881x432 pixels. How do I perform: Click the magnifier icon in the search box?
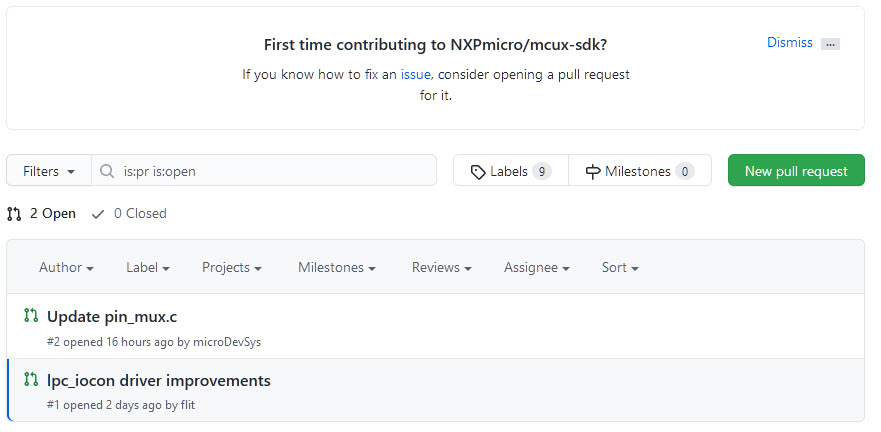[108, 171]
